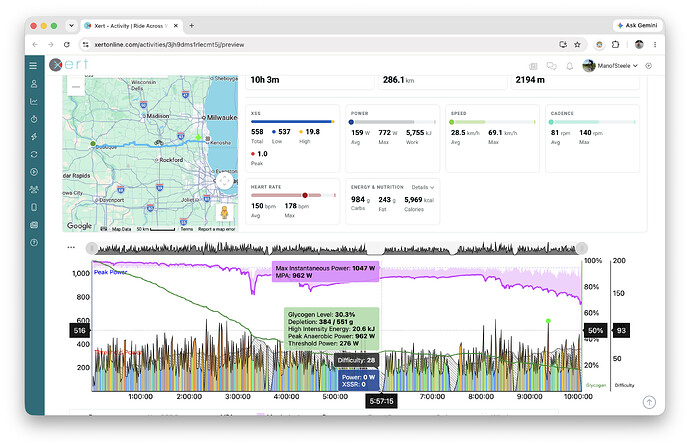Image resolution: width=690 pixels, height=448 pixels.
Task: Zoom out the map with minus button
Action: [x=76, y=87]
